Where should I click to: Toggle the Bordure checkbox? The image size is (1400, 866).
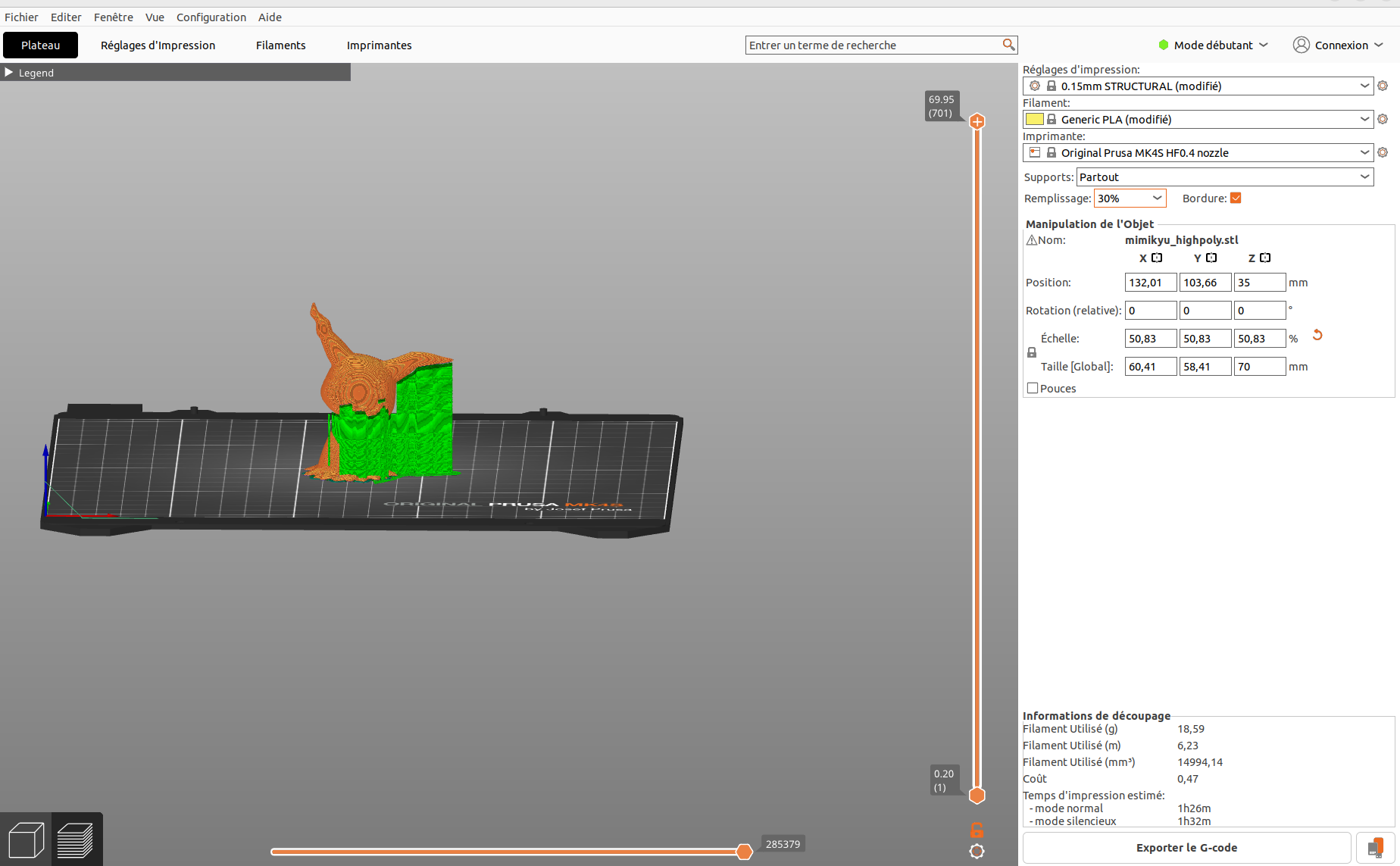point(1236,198)
